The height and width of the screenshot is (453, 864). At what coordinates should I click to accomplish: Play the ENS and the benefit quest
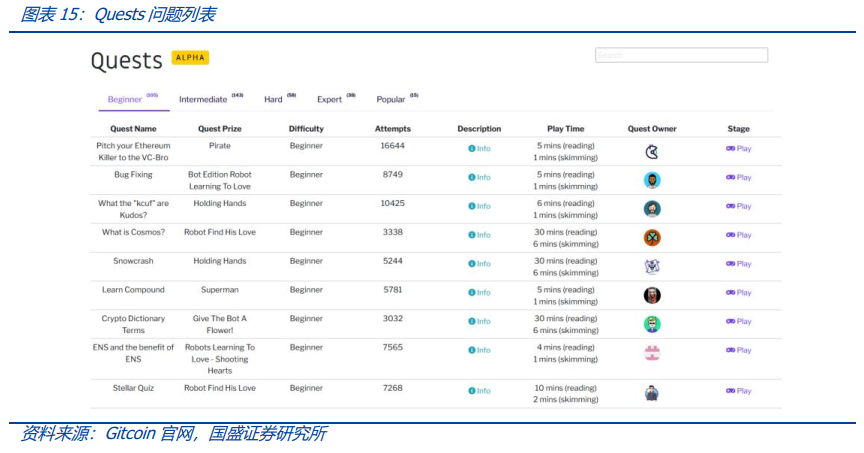click(x=738, y=350)
